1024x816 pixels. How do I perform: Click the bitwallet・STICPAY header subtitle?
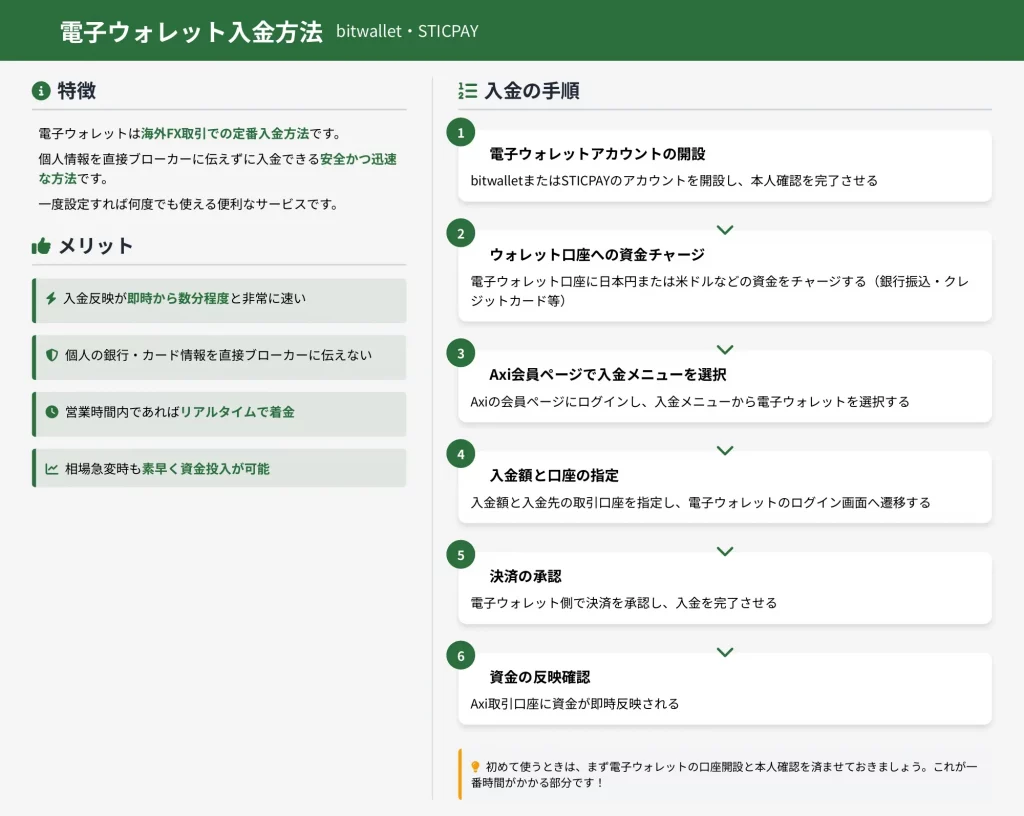407,32
